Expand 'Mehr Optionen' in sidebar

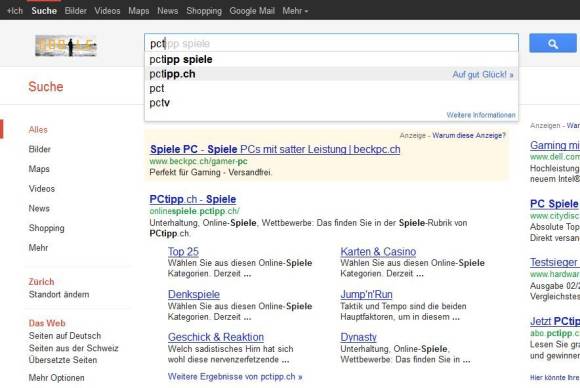pos(57,378)
